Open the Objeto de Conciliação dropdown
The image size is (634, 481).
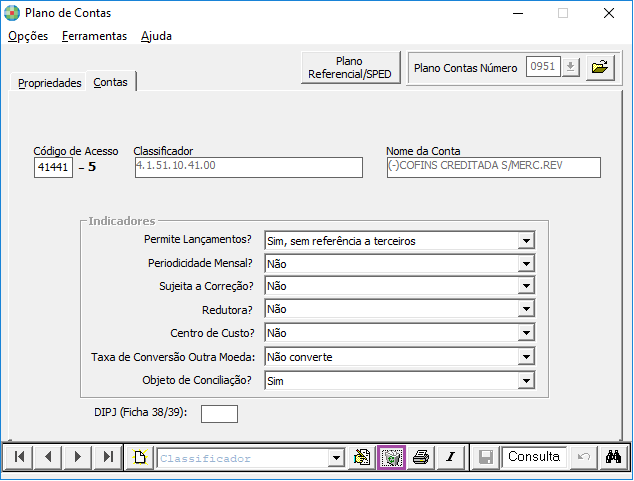pyautogui.click(x=526, y=381)
